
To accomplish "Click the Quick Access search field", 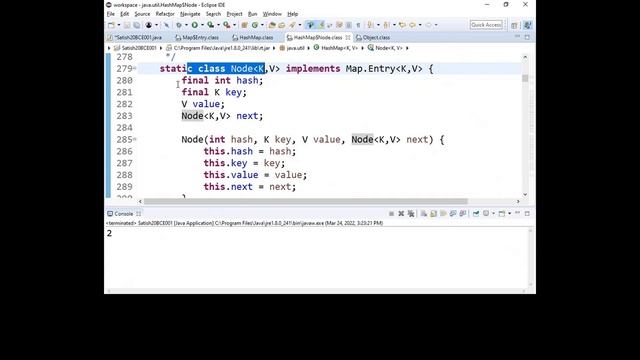I will tap(486, 25).
